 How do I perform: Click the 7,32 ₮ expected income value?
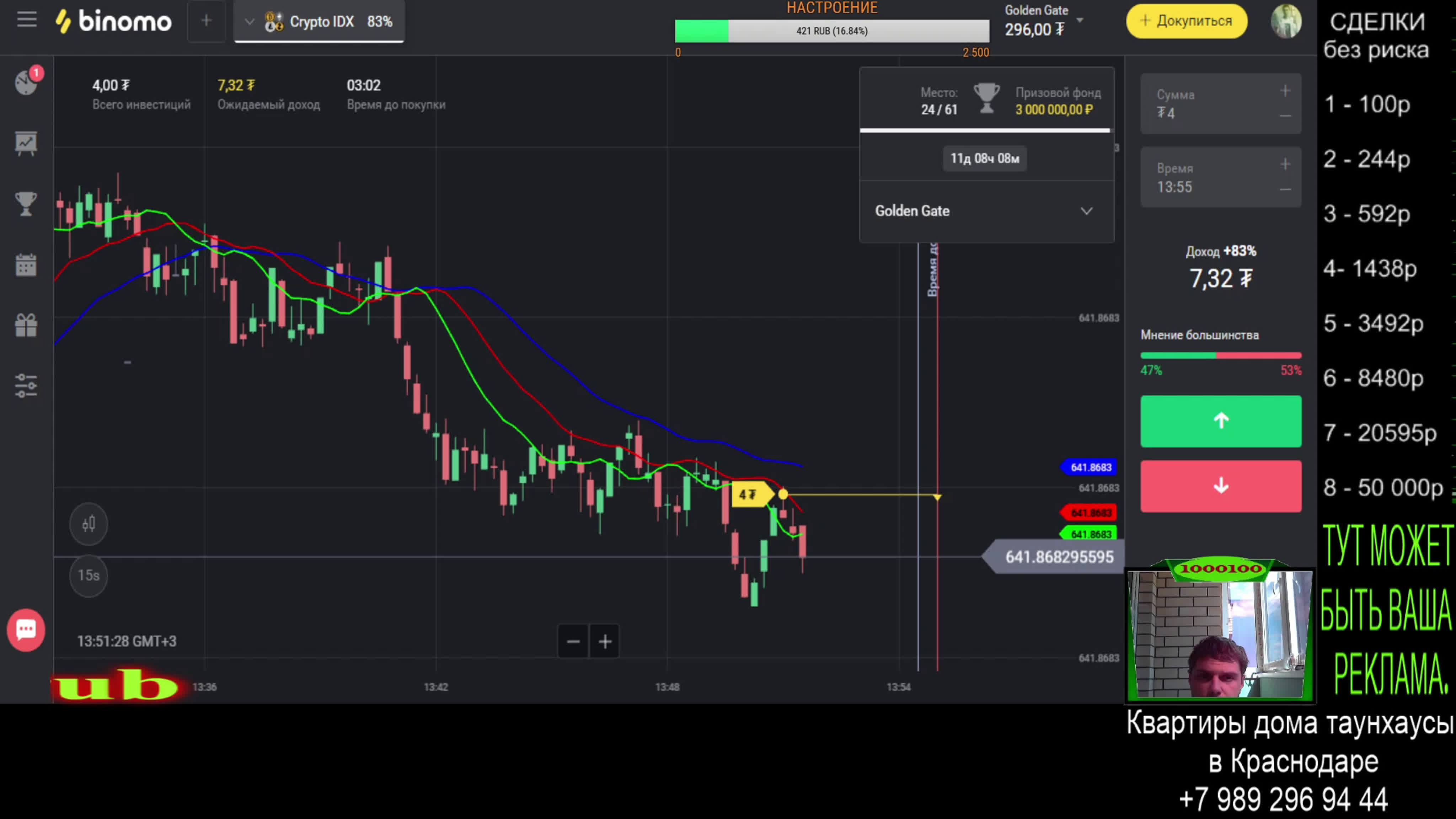click(x=236, y=85)
